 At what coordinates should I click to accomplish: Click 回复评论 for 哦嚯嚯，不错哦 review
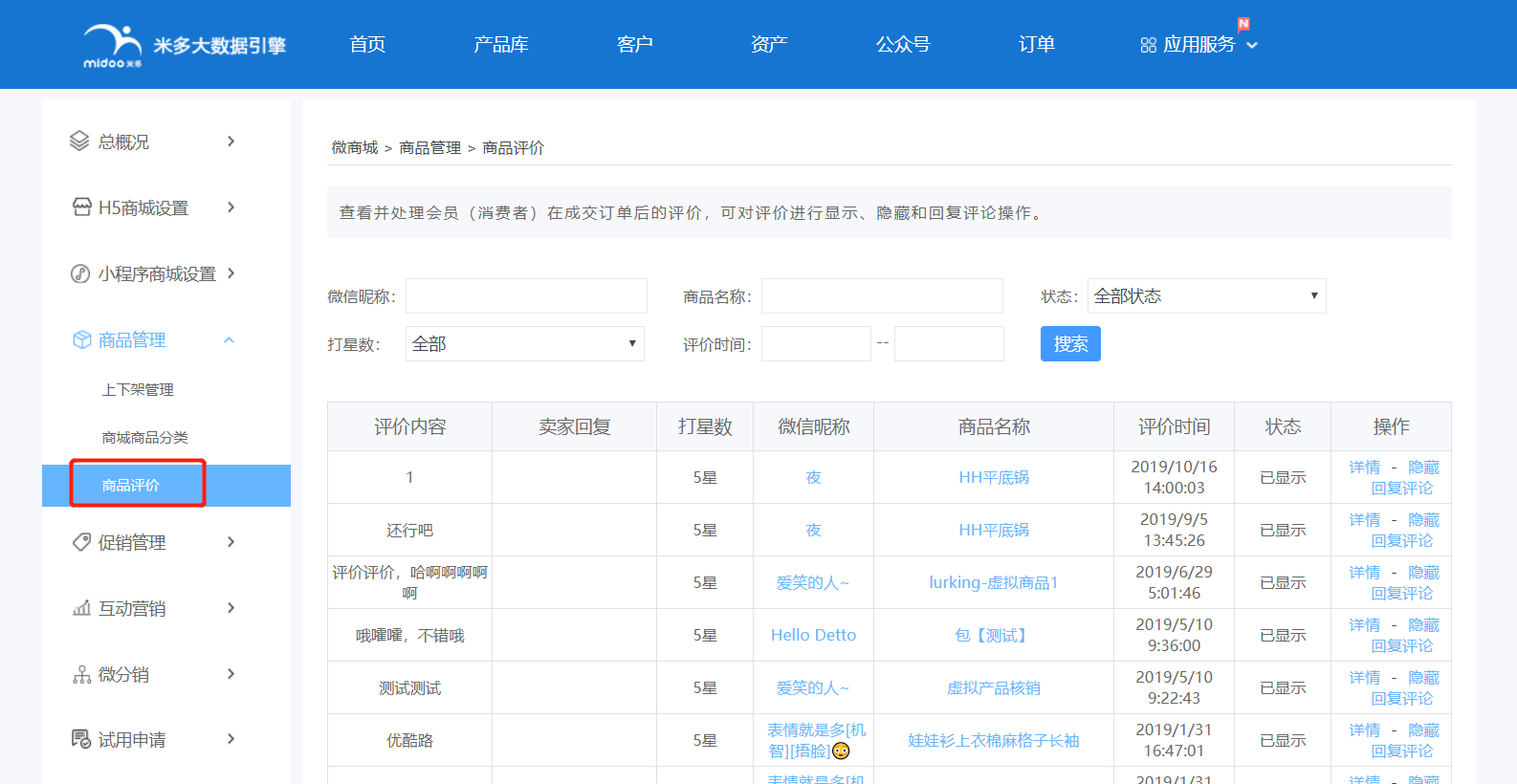[x=1402, y=646]
